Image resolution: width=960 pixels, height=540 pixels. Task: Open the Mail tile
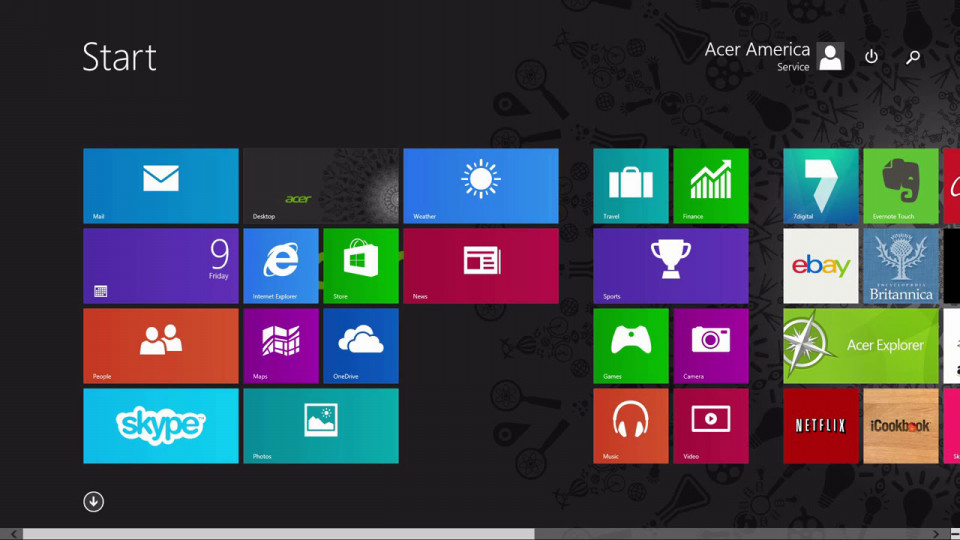coord(161,186)
